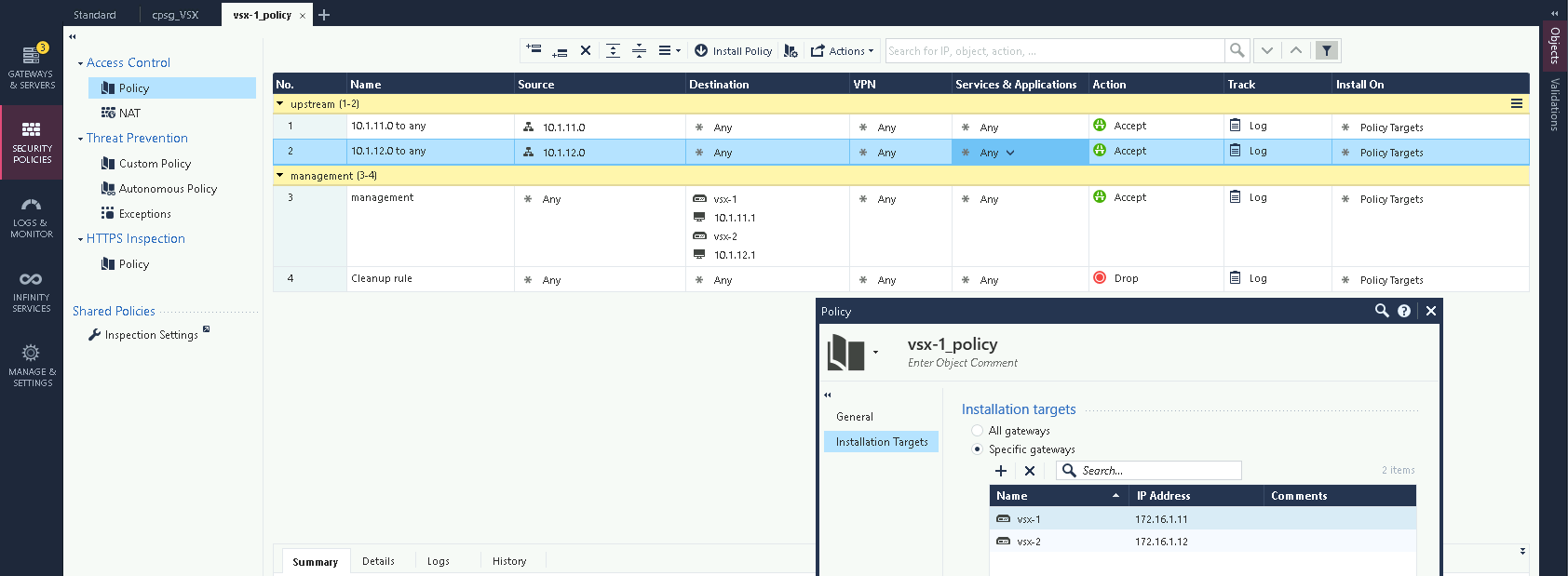This screenshot has height=576, width=1568.
Task: Select the Specific gateways radio button
Action: (x=977, y=449)
